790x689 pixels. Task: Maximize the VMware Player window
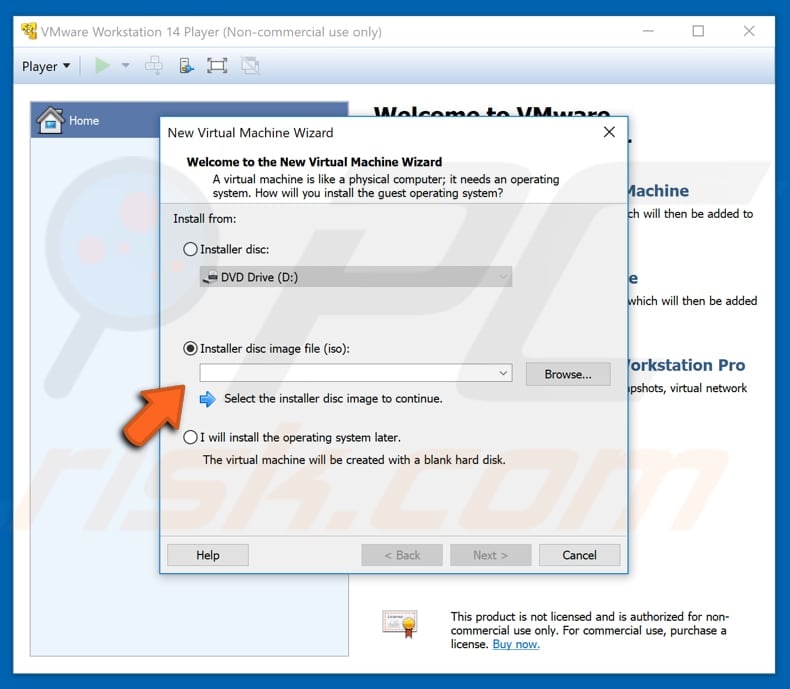pyautogui.click(x=698, y=31)
